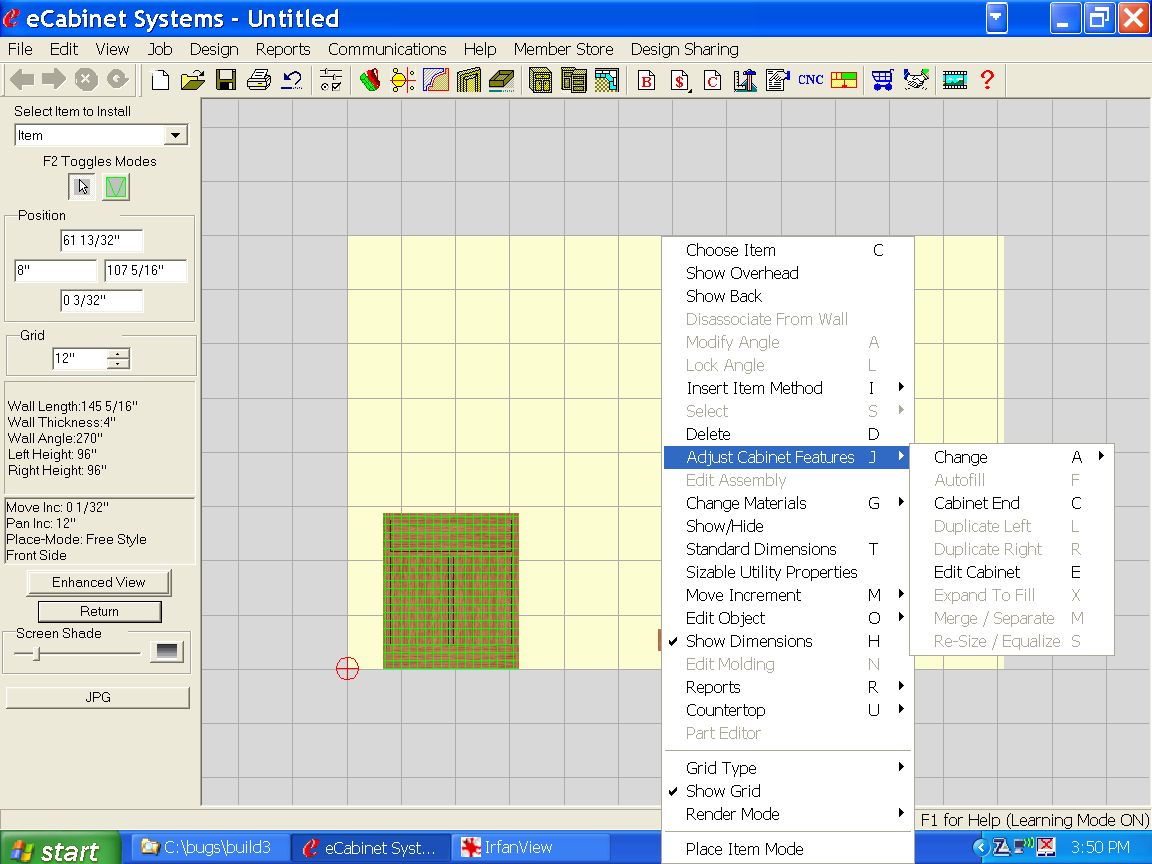This screenshot has width=1152, height=864.
Task: Expand the Countertop submenu
Action: [x=788, y=710]
